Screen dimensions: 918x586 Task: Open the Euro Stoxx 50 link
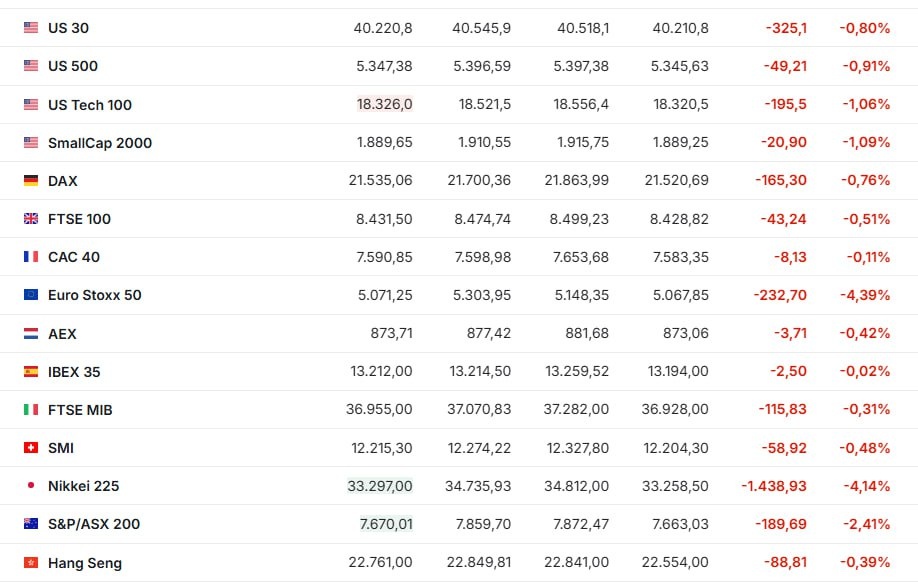click(x=95, y=295)
